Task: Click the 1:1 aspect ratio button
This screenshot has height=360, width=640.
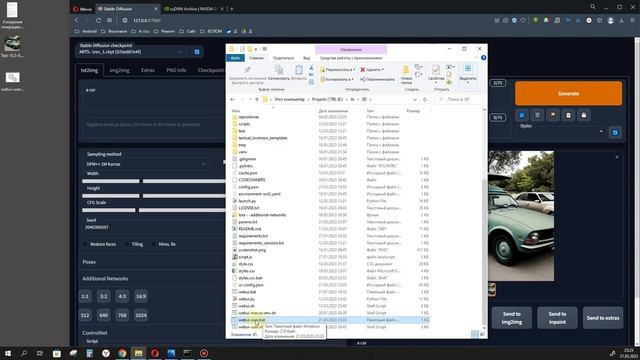Action: click(85, 296)
